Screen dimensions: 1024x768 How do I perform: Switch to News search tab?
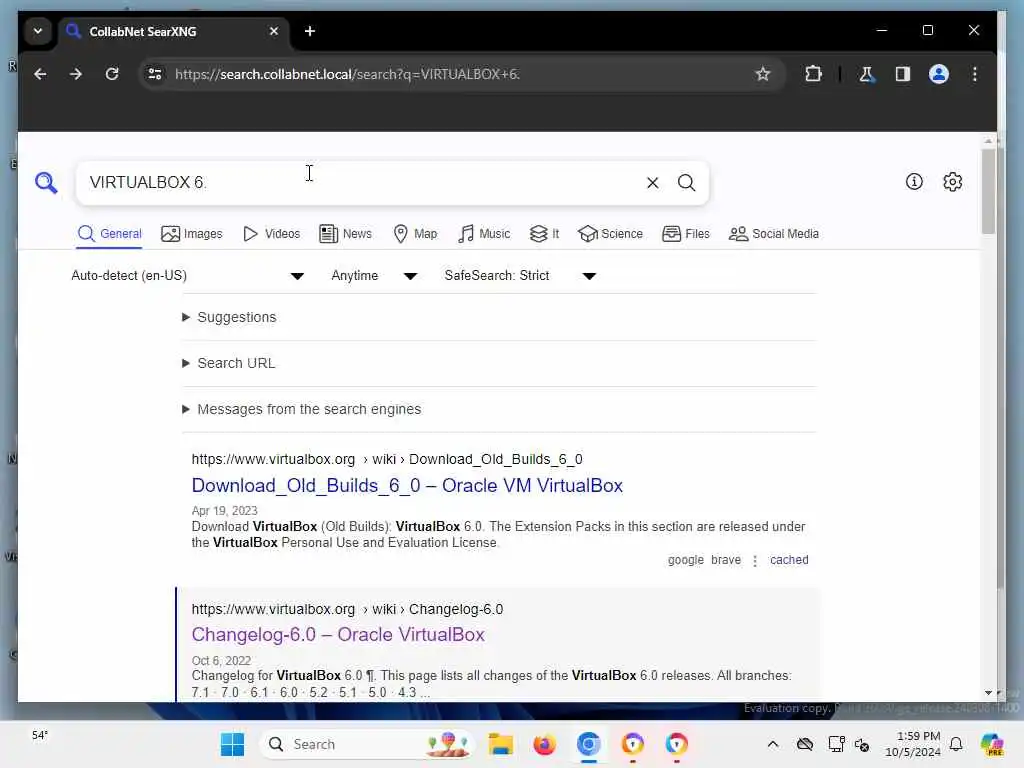(345, 234)
